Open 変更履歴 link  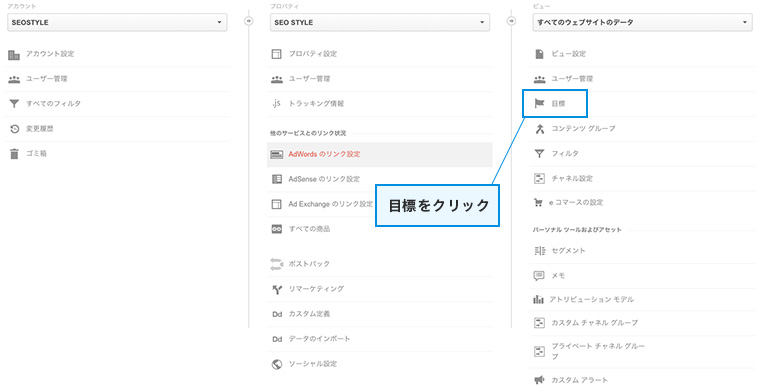coord(40,128)
